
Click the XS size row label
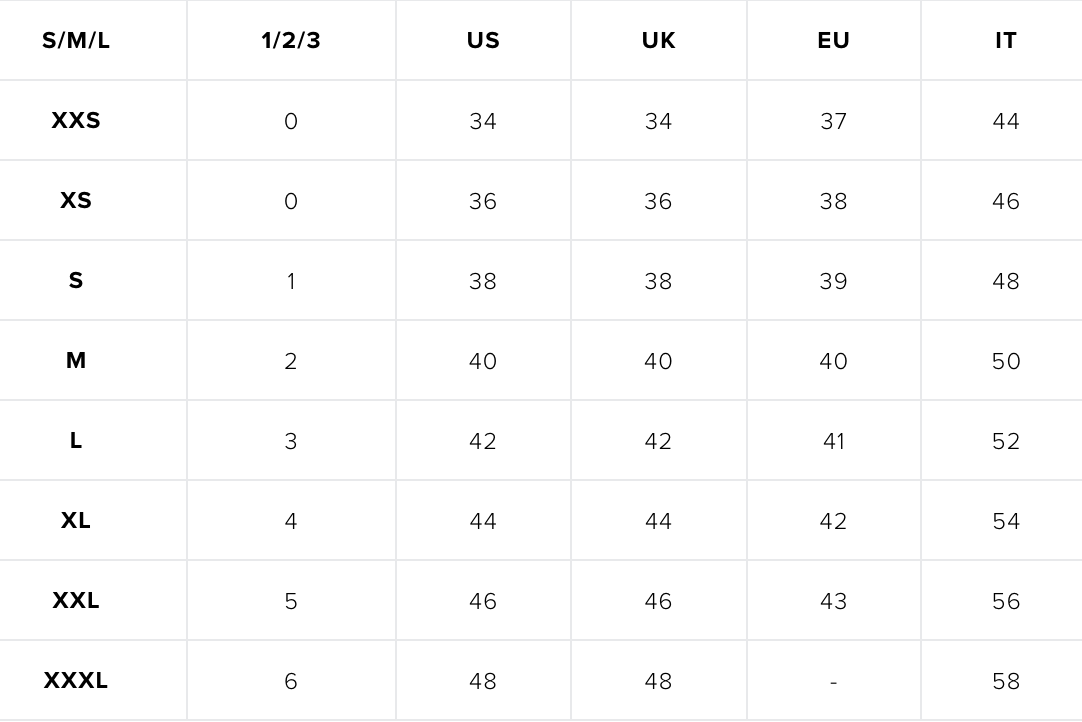click(76, 201)
